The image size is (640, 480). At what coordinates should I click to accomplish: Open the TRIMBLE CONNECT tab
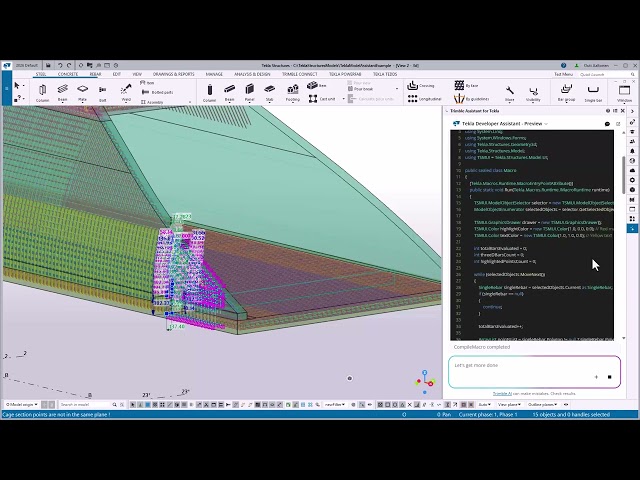click(300, 74)
